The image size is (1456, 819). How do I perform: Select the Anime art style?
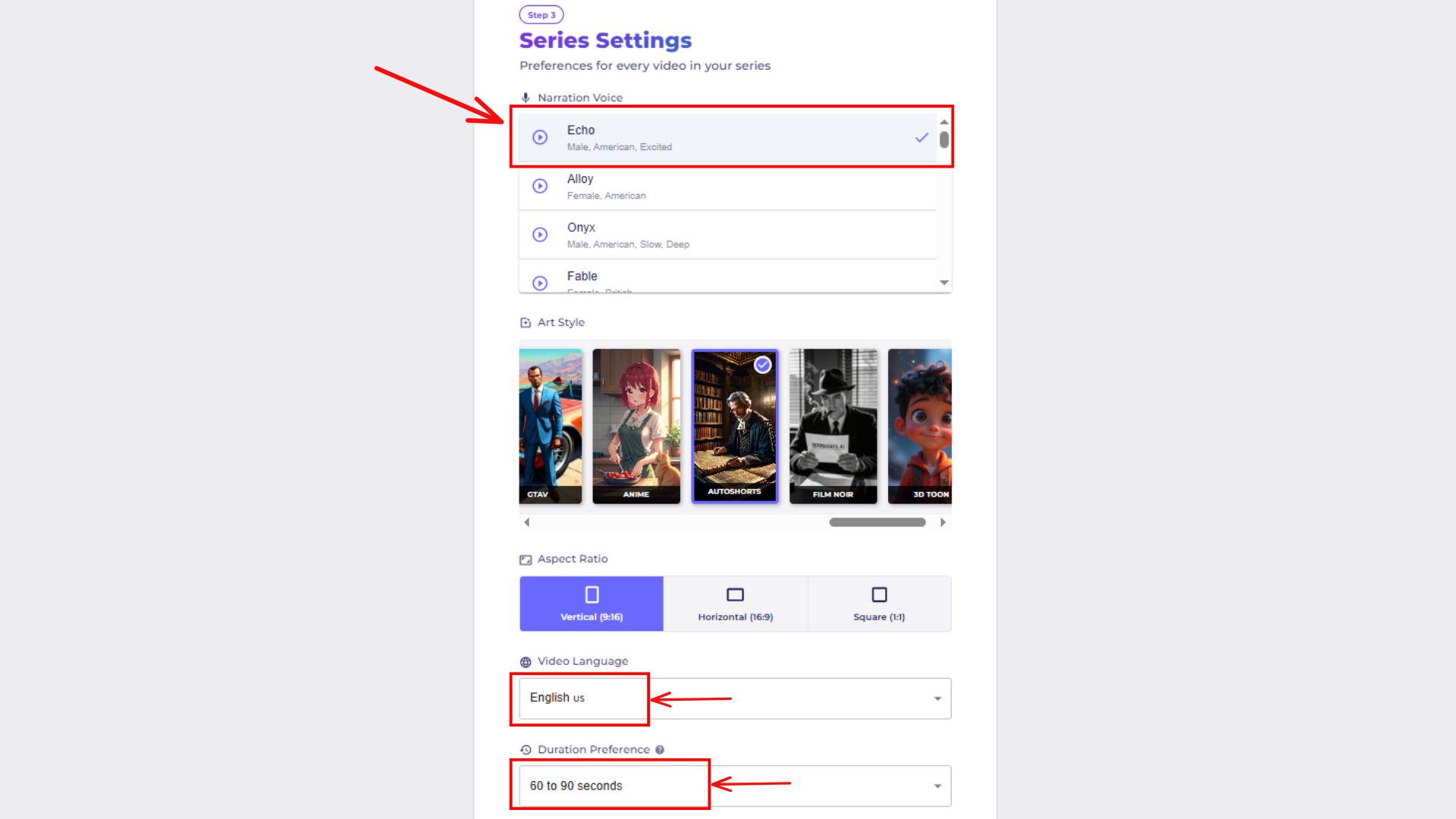[636, 425]
